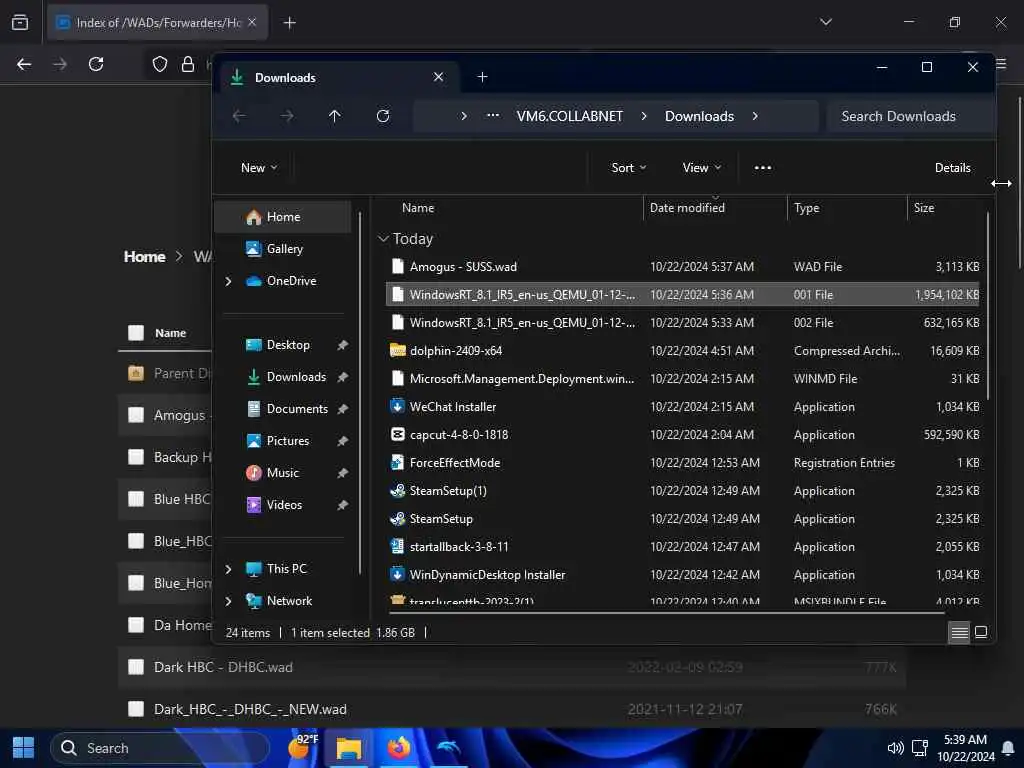Check the Dark_HBC_-_DHBC_-_NEW.wad checkbox
The image size is (1024, 768).
pos(136,709)
